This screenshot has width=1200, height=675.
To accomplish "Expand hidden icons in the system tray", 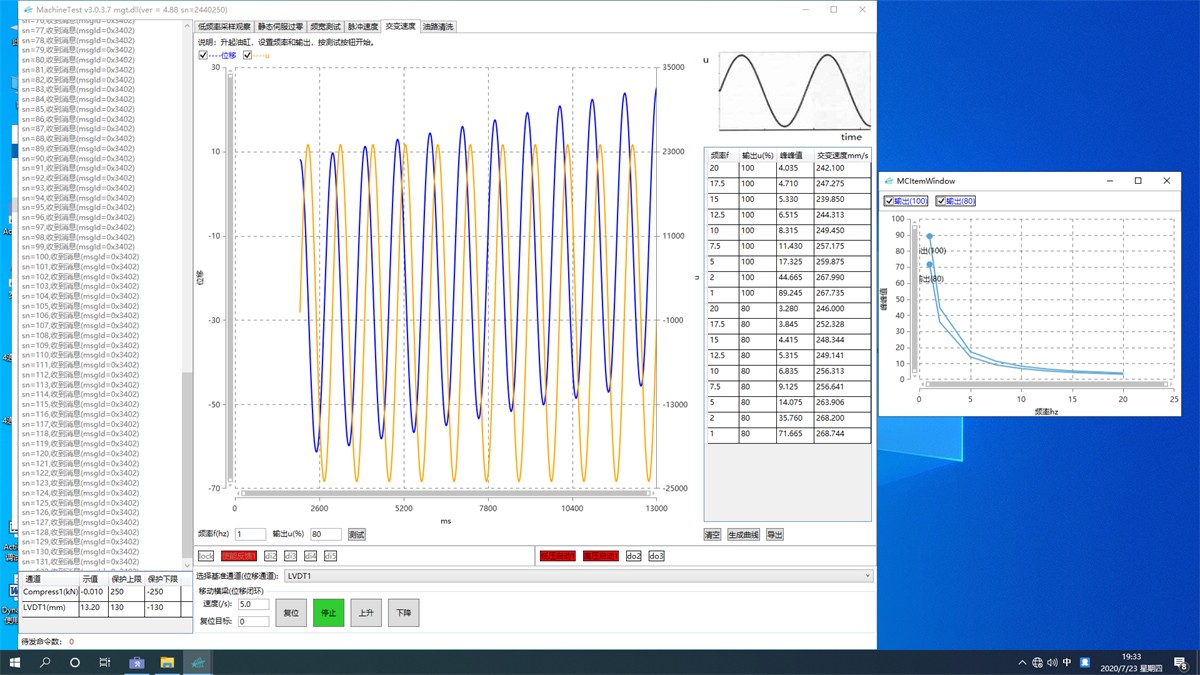I will pyautogui.click(x=1022, y=661).
